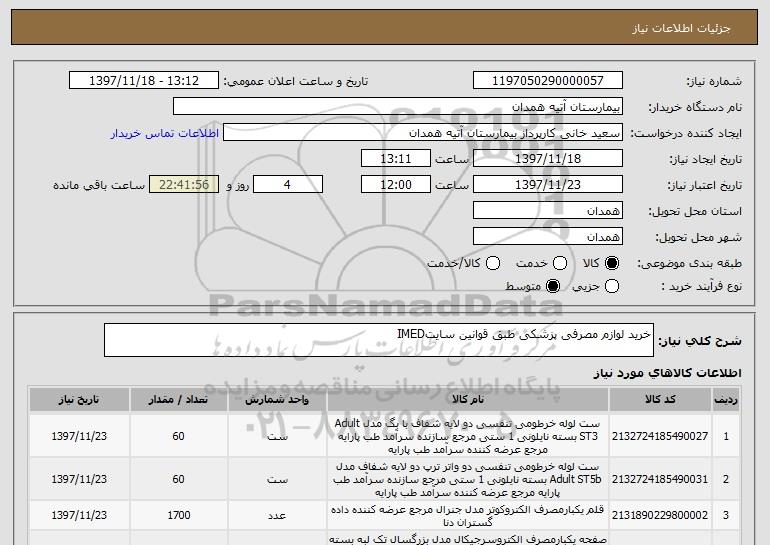
Task: Click the واحد شمارش column header
Action: 277,400
